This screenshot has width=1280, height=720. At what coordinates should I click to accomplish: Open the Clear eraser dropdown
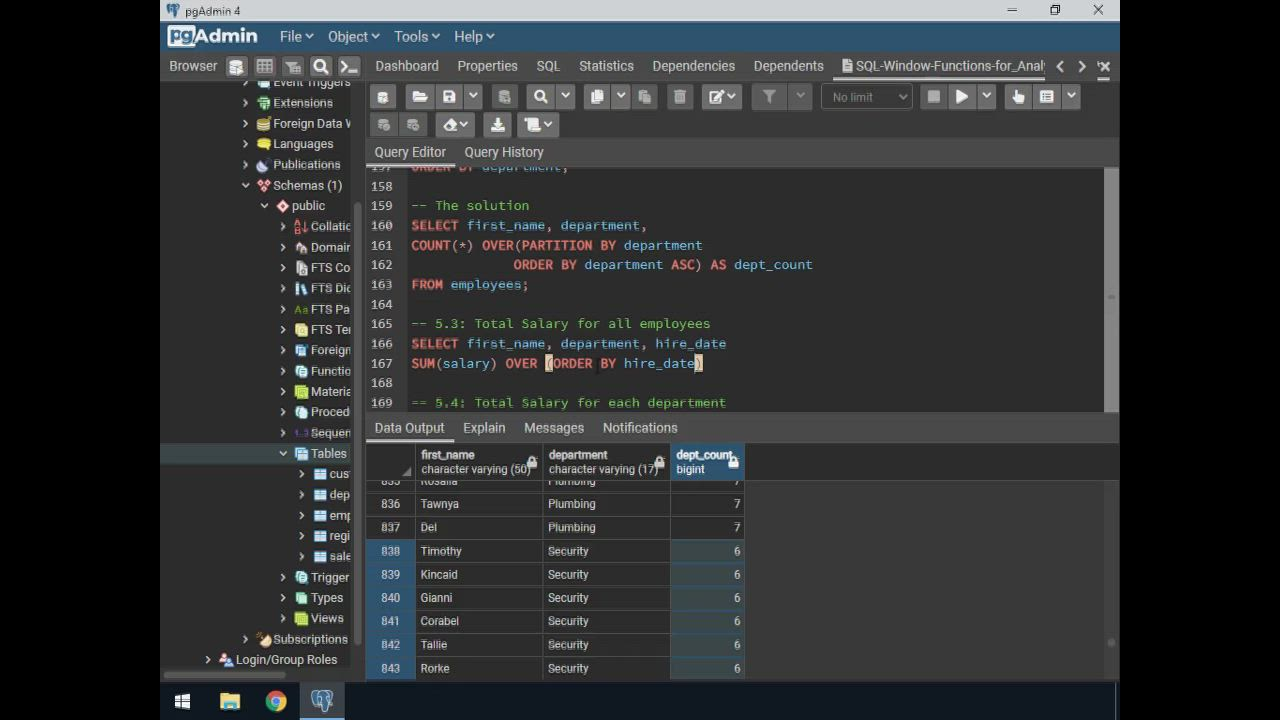click(x=457, y=125)
